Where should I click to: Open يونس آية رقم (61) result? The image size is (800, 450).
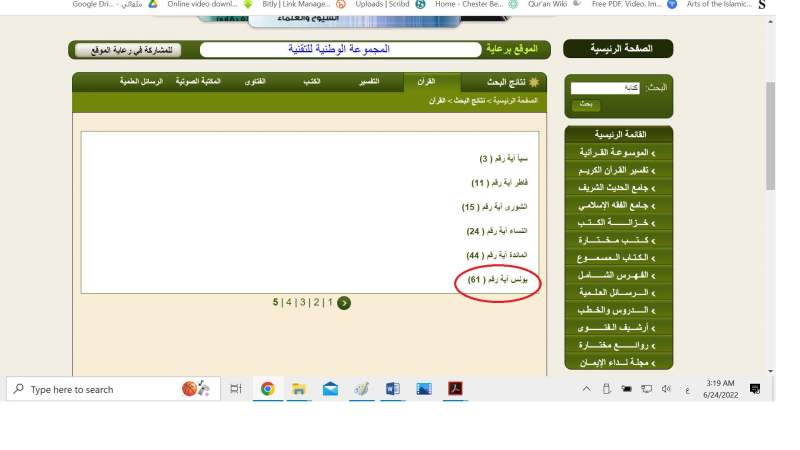tap(497, 280)
